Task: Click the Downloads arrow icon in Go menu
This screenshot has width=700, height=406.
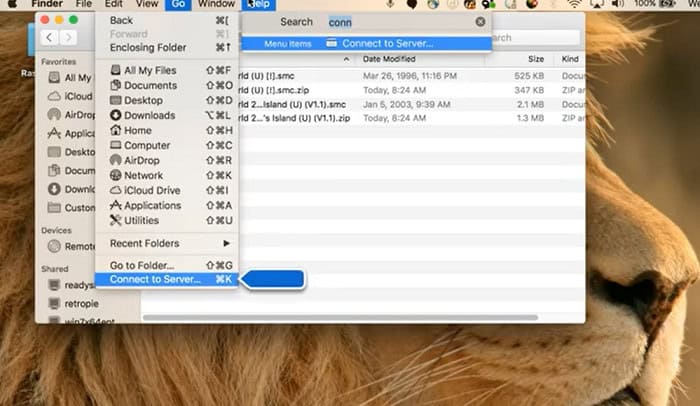Action: (116, 115)
